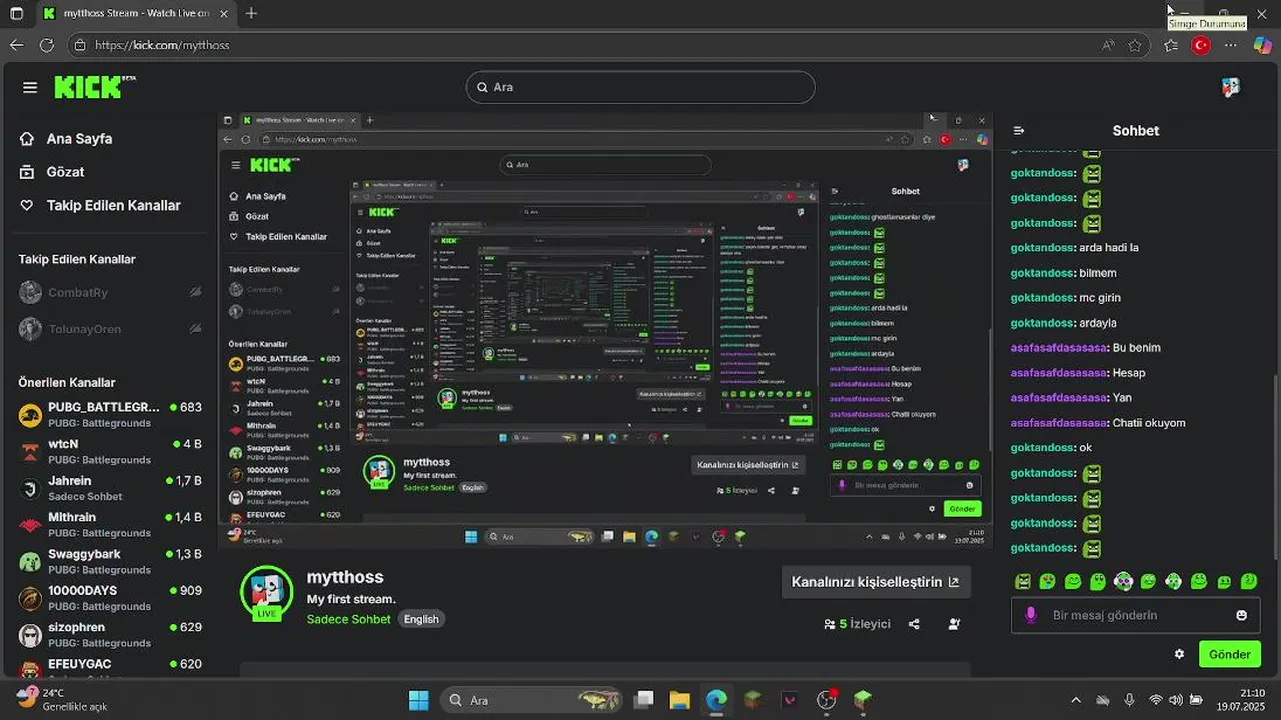Open the Kick hamburger menu beside the logo

[x=30, y=88]
